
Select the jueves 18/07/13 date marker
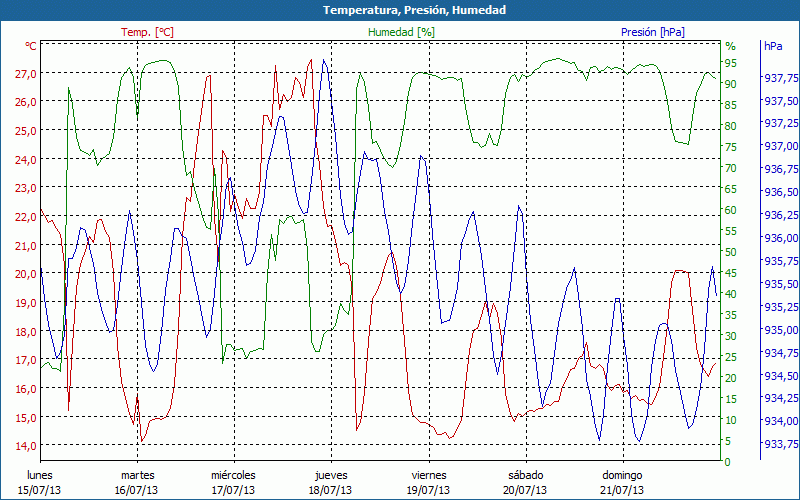(331, 482)
